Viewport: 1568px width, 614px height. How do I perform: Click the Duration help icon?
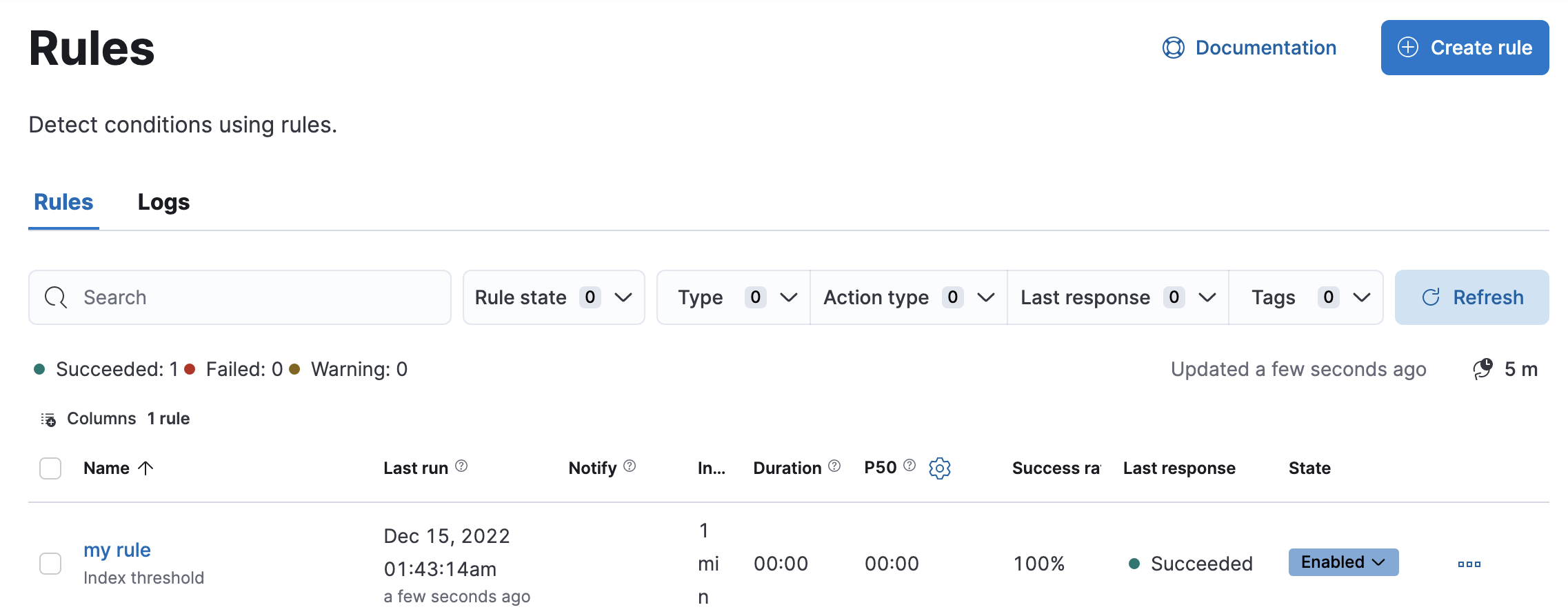tap(834, 466)
